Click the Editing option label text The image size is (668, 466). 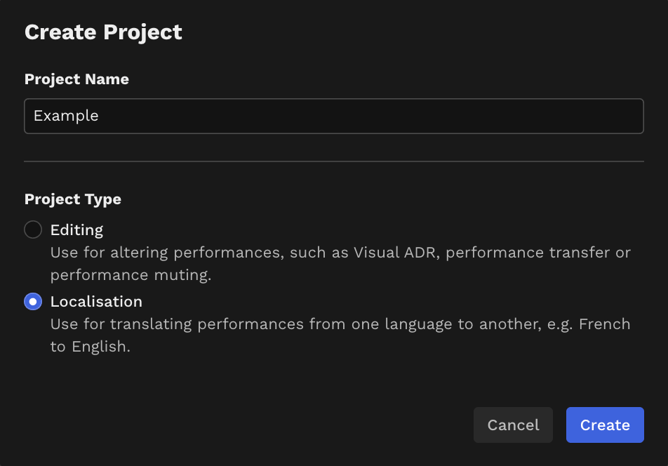(x=77, y=230)
